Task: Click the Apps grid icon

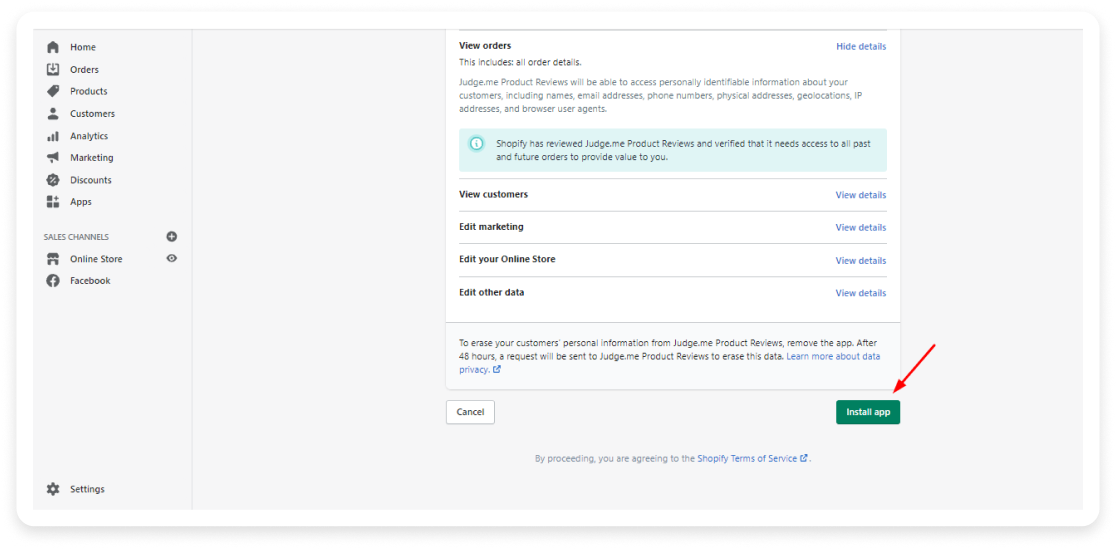Action: [x=53, y=202]
